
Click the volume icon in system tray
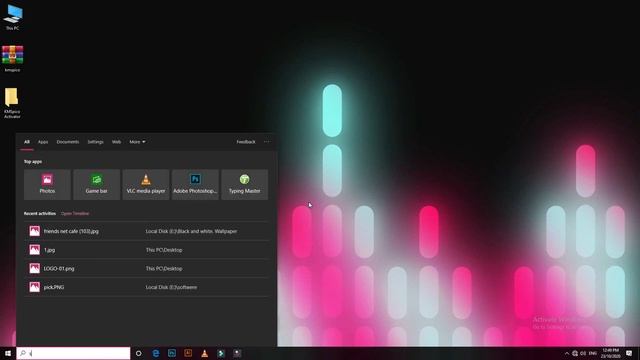[583, 353]
